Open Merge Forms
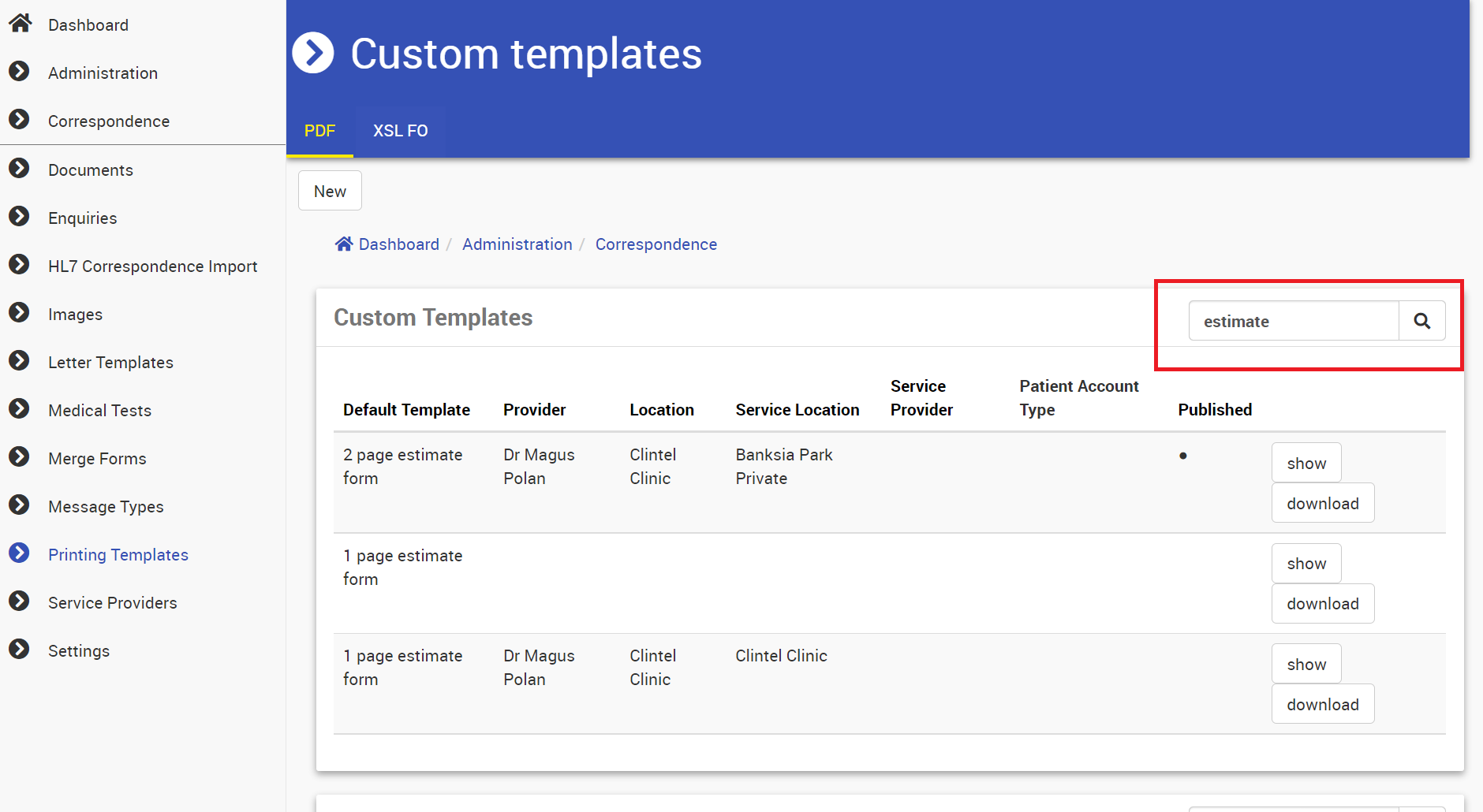 [98, 459]
